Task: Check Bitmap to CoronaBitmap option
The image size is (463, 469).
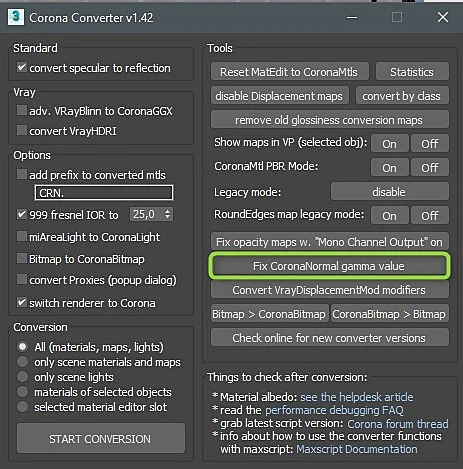Action: (x=22, y=258)
